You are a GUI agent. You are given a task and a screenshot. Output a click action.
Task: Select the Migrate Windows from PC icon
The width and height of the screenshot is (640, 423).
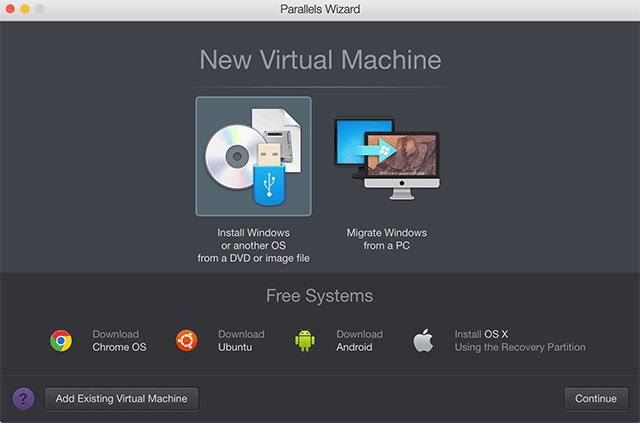tap(387, 159)
